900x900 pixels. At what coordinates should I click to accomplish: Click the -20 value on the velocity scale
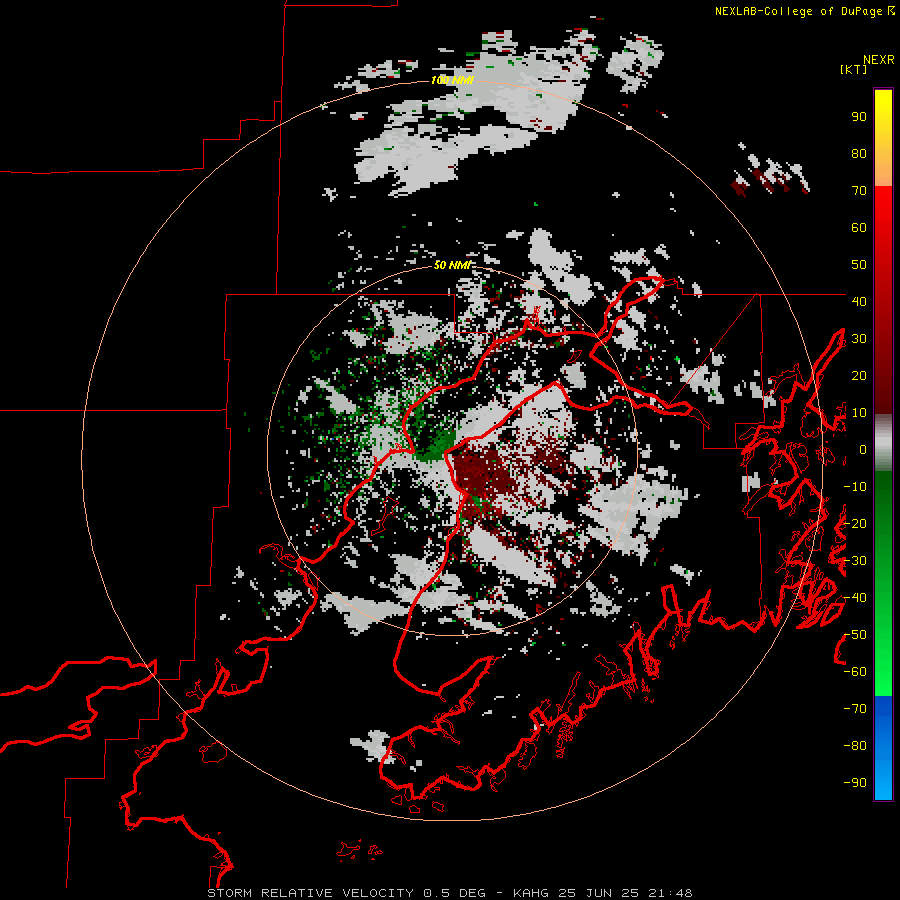[x=855, y=523]
